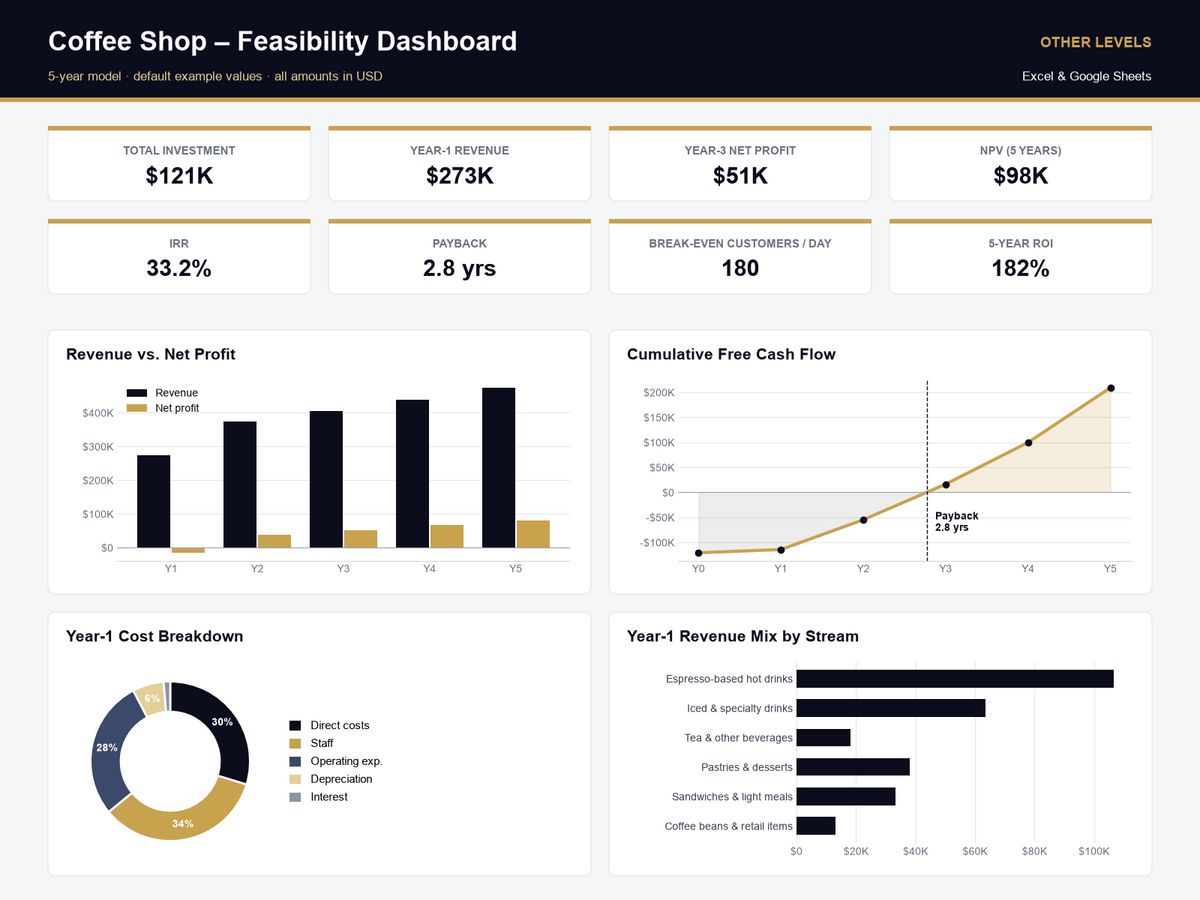Click the 34% Staff donut segment

tap(182, 822)
